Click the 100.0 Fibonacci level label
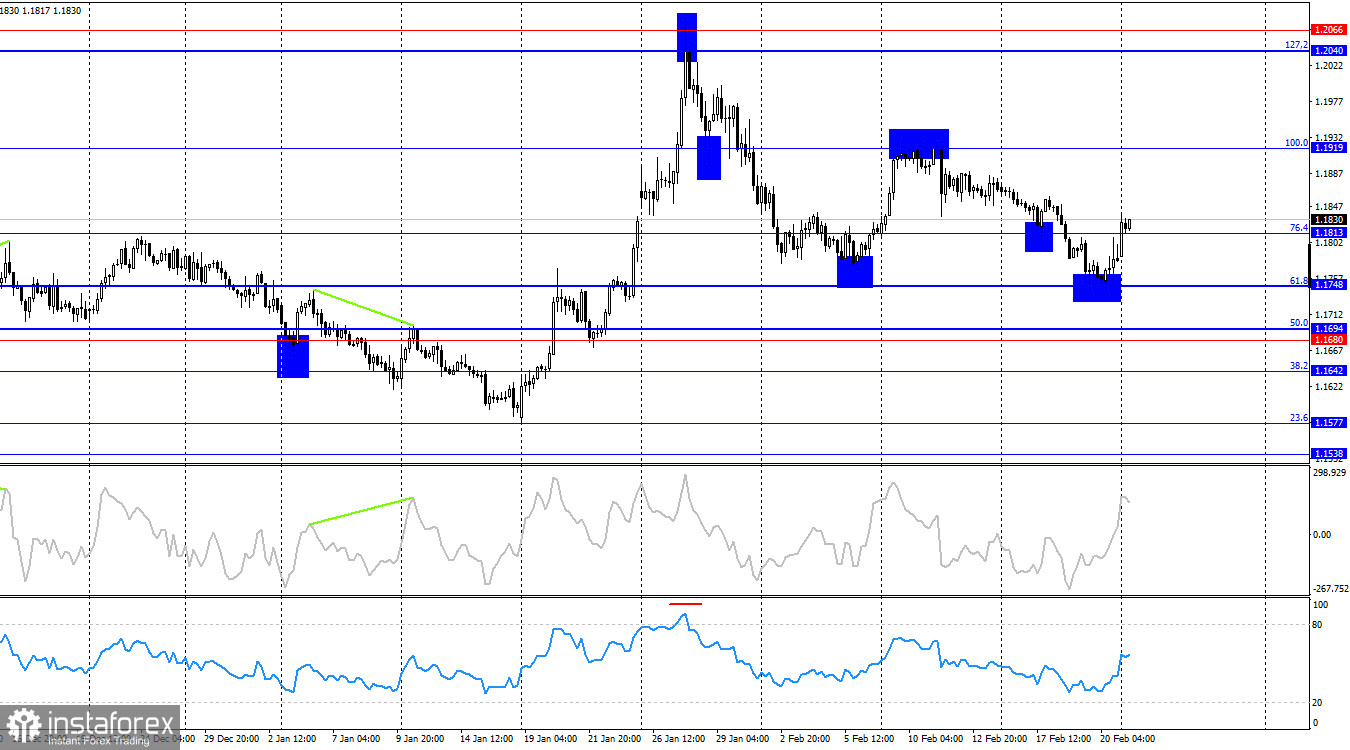 pyautogui.click(x=1297, y=142)
